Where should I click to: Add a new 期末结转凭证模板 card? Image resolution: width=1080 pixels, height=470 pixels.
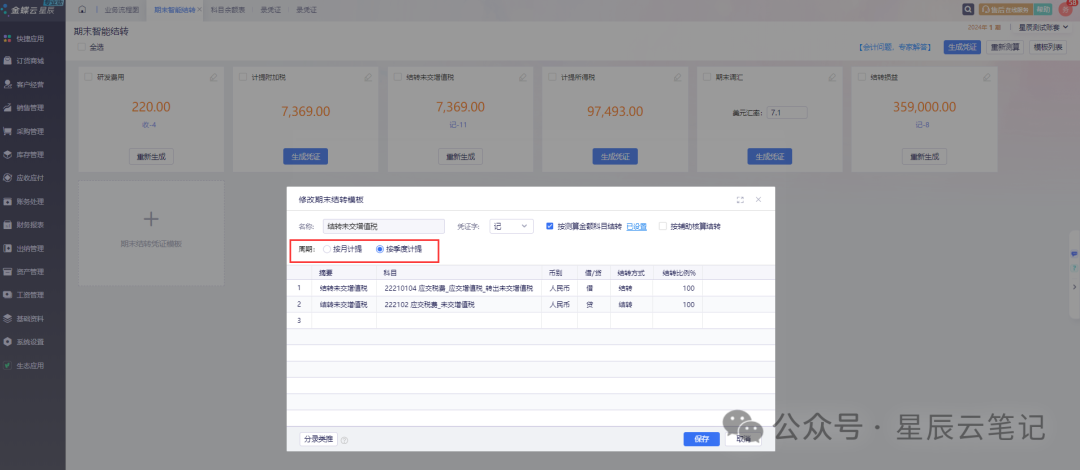tap(151, 233)
